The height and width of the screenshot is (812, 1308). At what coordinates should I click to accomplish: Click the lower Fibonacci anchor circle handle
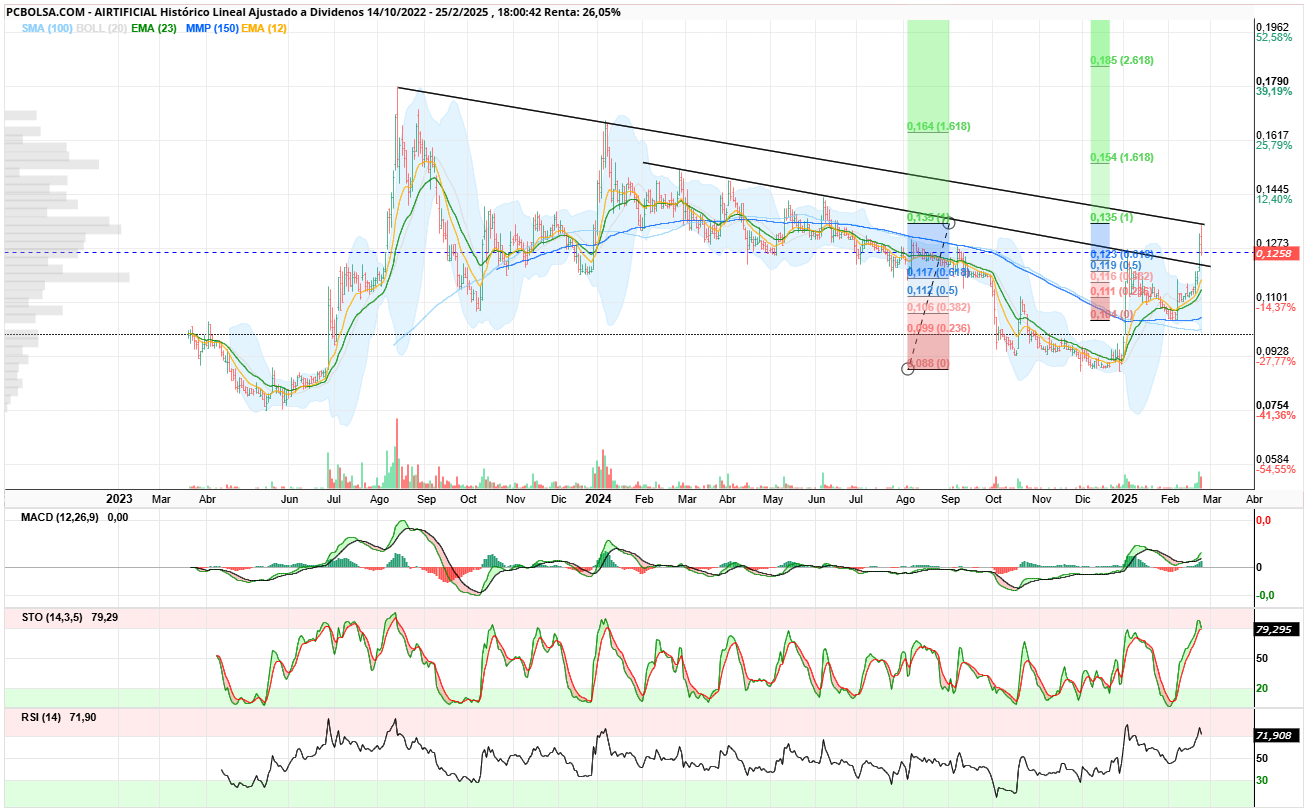(x=908, y=369)
